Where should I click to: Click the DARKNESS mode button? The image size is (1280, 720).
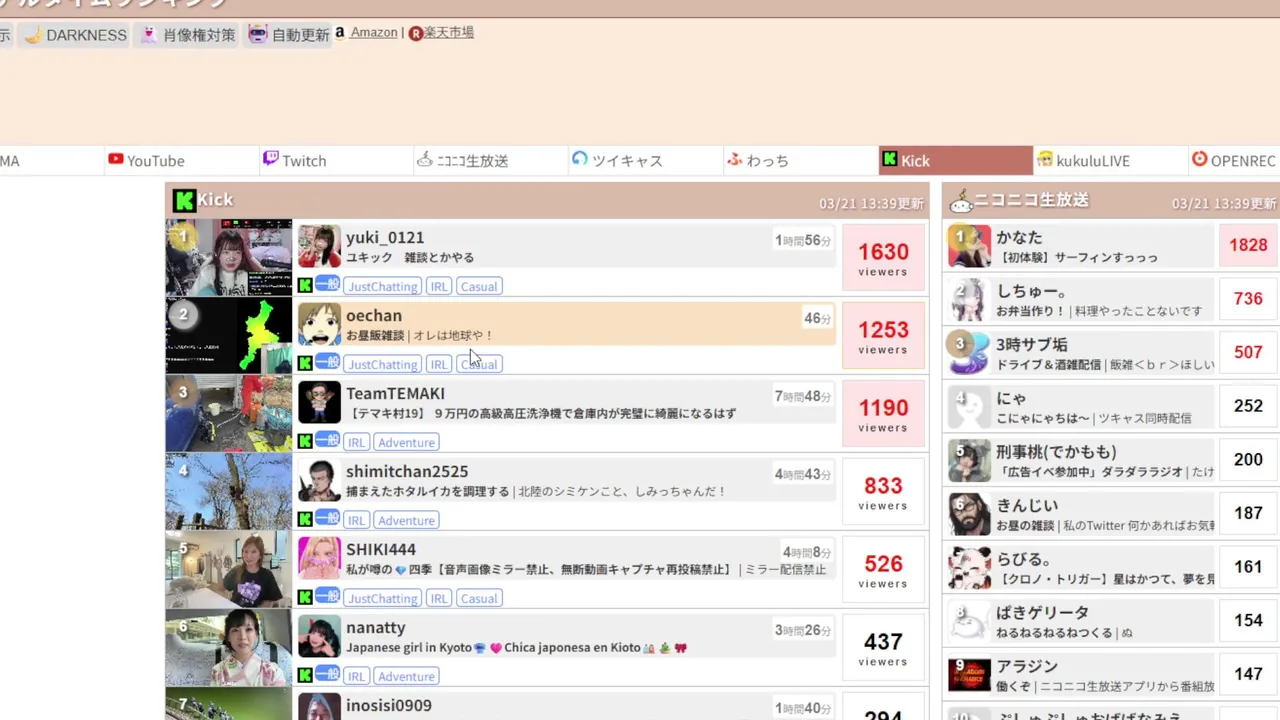[75, 35]
